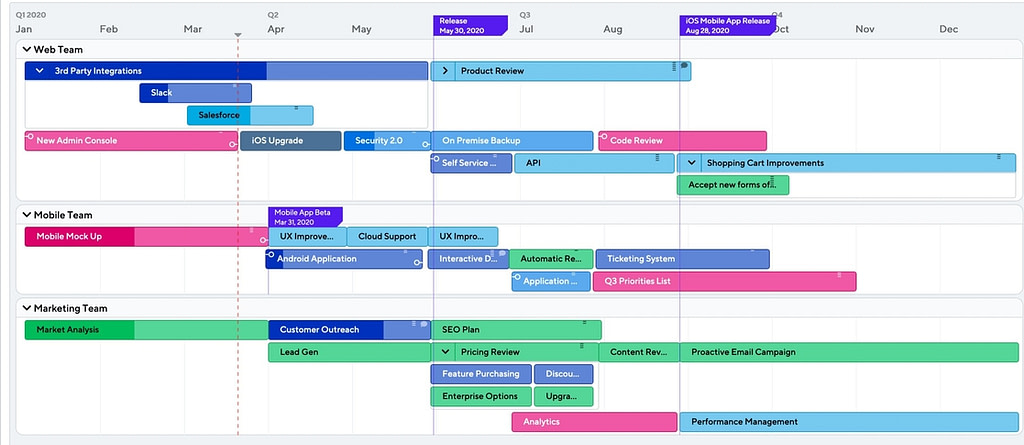Screen dimensions: 1024x445
Task: Click the grip handle on Mobile Mock Up
Action: tap(251, 230)
